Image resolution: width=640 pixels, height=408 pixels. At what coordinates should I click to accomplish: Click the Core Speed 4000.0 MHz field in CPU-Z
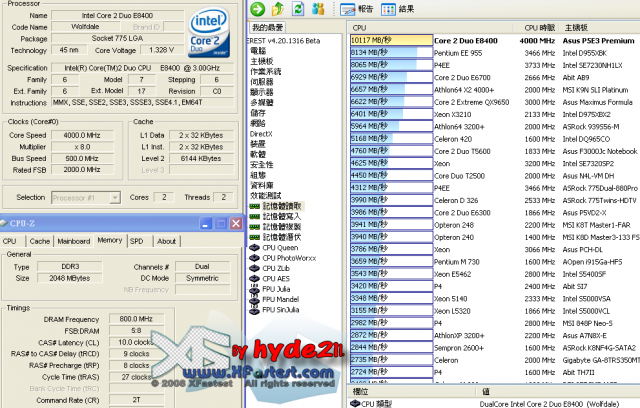(x=82, y=135)
